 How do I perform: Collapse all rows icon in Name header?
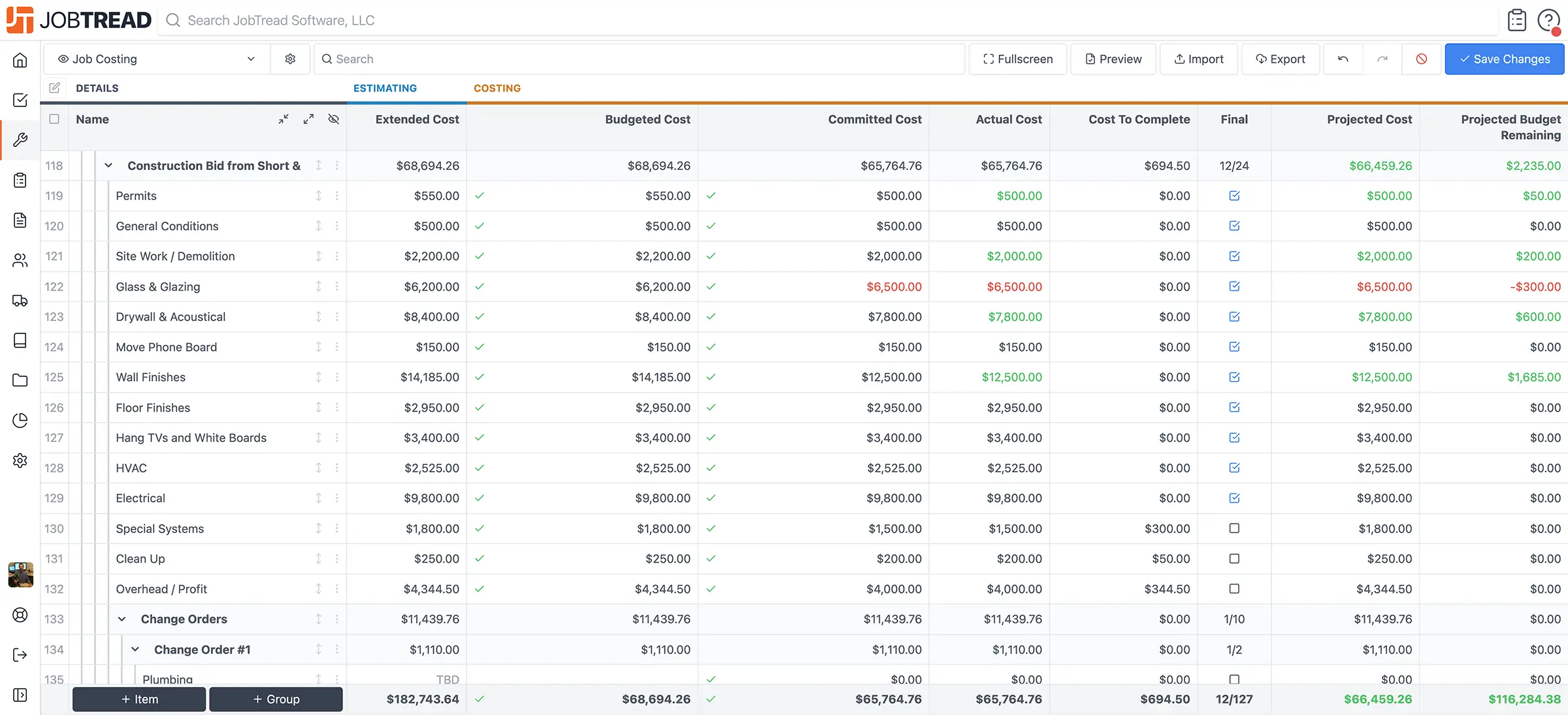pos(284,119)
